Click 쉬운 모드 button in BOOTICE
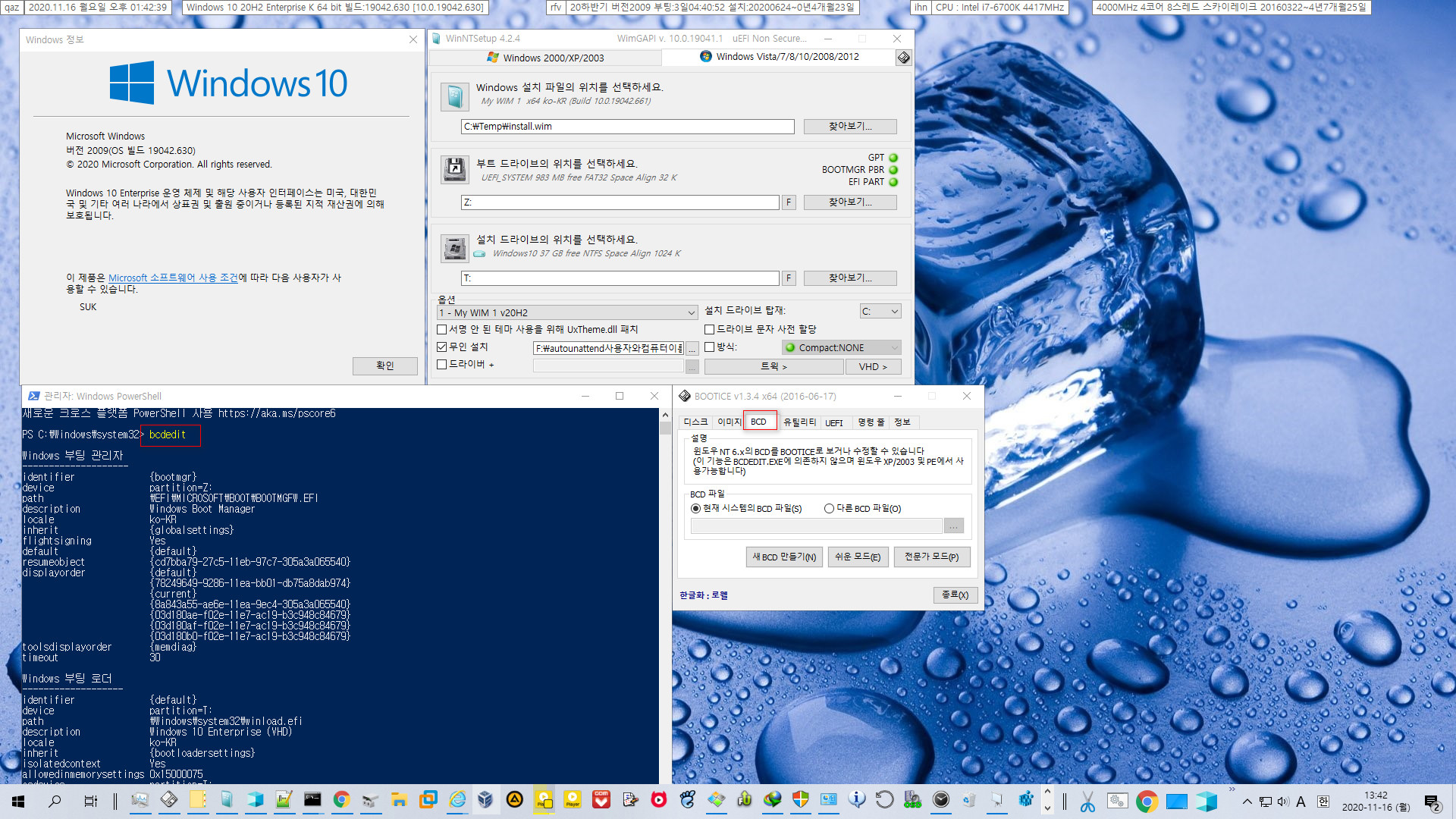 pos(858,557)
